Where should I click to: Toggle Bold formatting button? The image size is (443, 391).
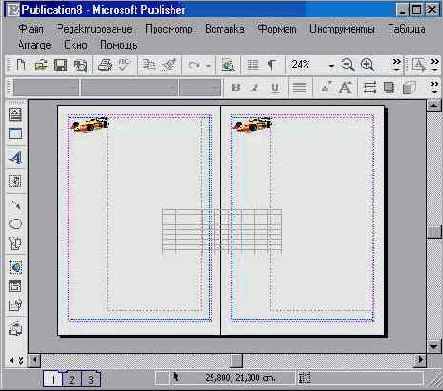(x=236, y=88)
